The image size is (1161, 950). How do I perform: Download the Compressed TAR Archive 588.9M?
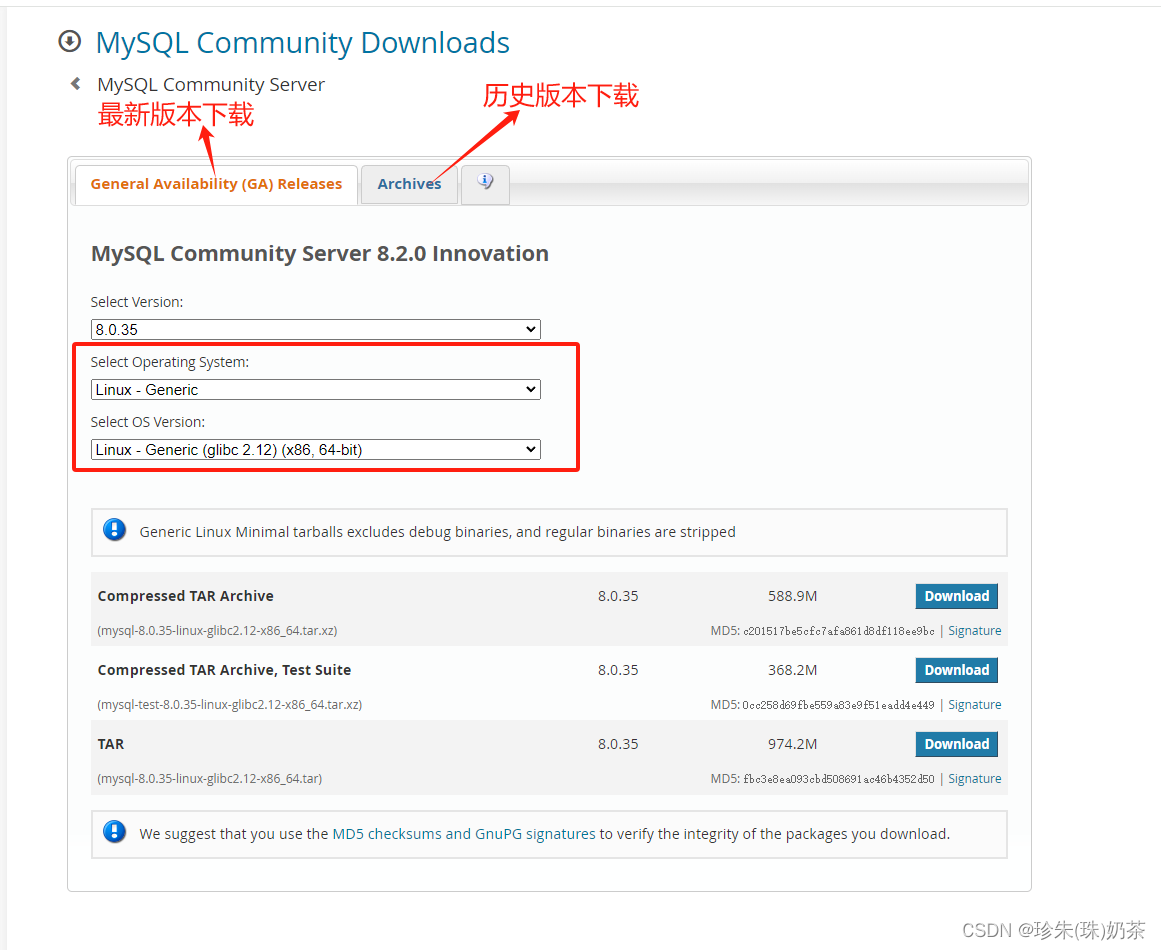coord(957,596)
